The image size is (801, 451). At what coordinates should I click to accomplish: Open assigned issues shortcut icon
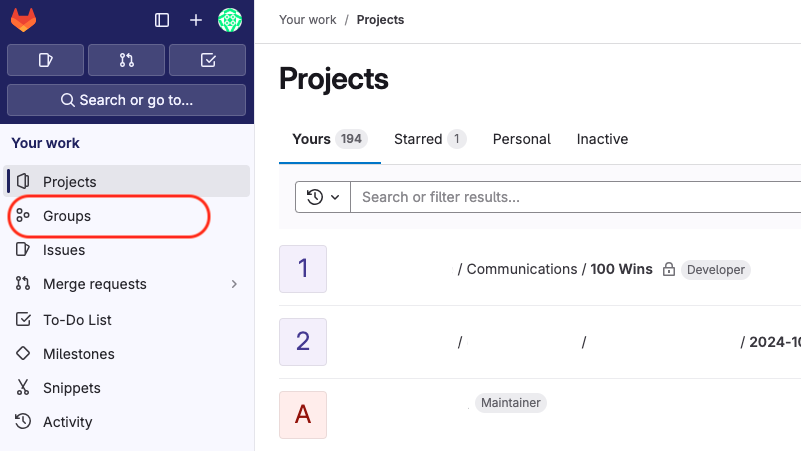pyautogui.click(x=45, y=60)
